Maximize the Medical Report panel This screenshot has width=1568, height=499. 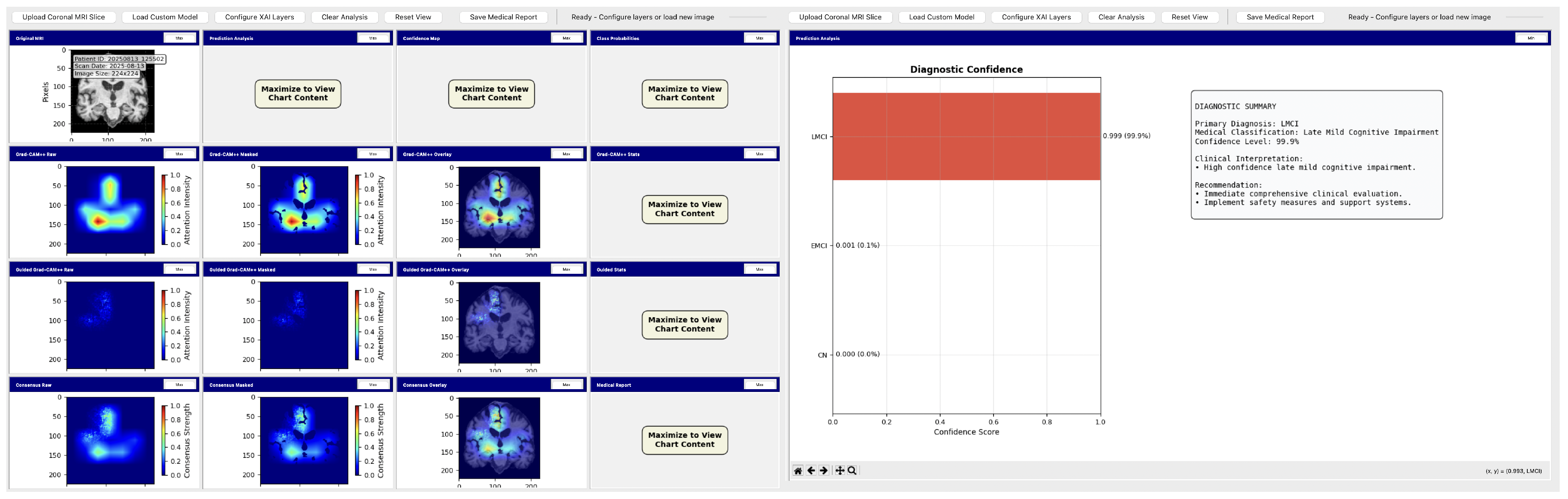point(759,384)
